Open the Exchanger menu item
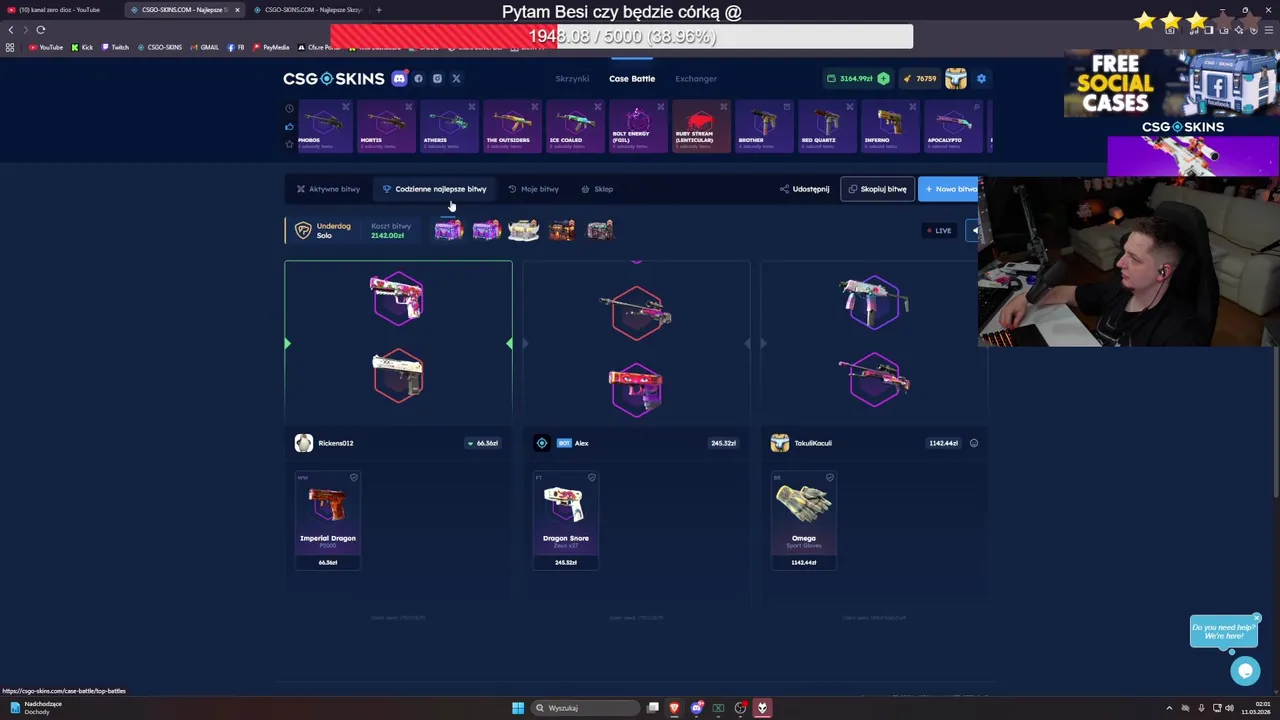This screenshot has height=720, width=1280. click(x=696, y=78)
